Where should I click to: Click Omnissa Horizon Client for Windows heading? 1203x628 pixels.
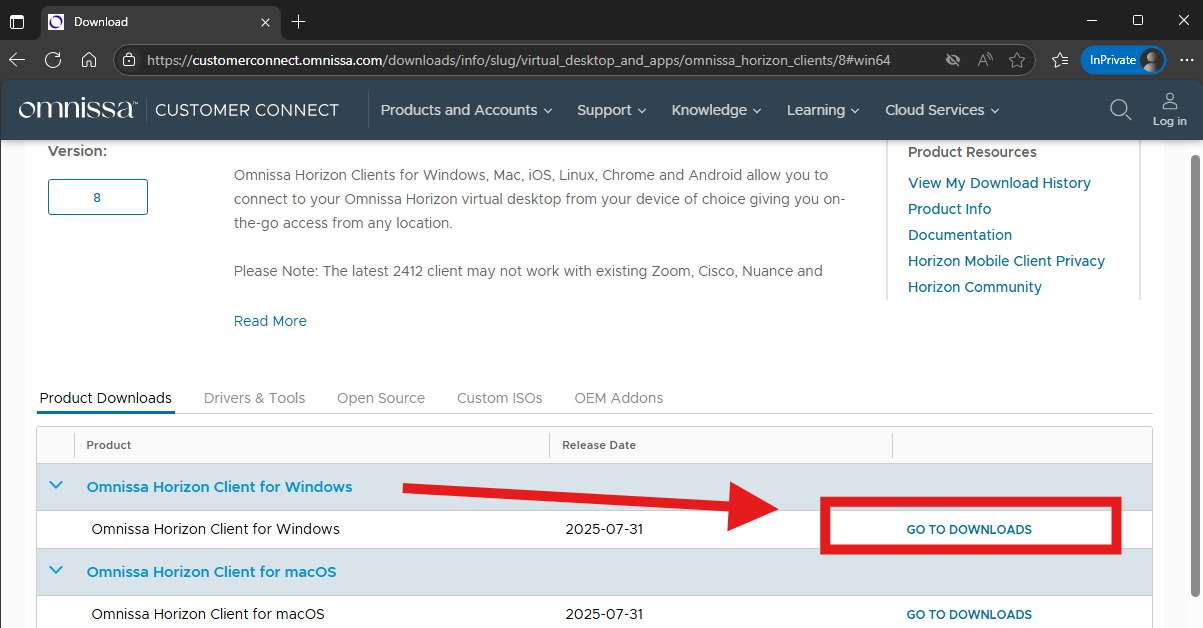[219, 487]
